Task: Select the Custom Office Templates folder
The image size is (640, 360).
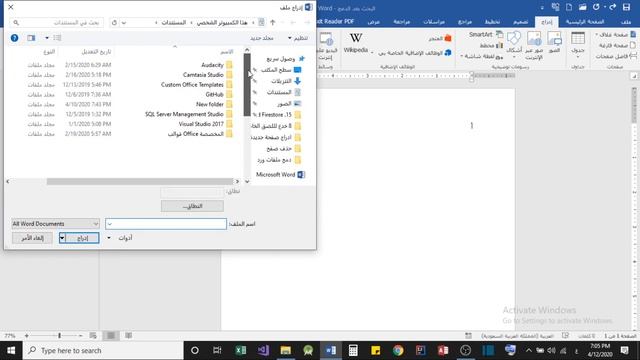Action: (196, 84)
